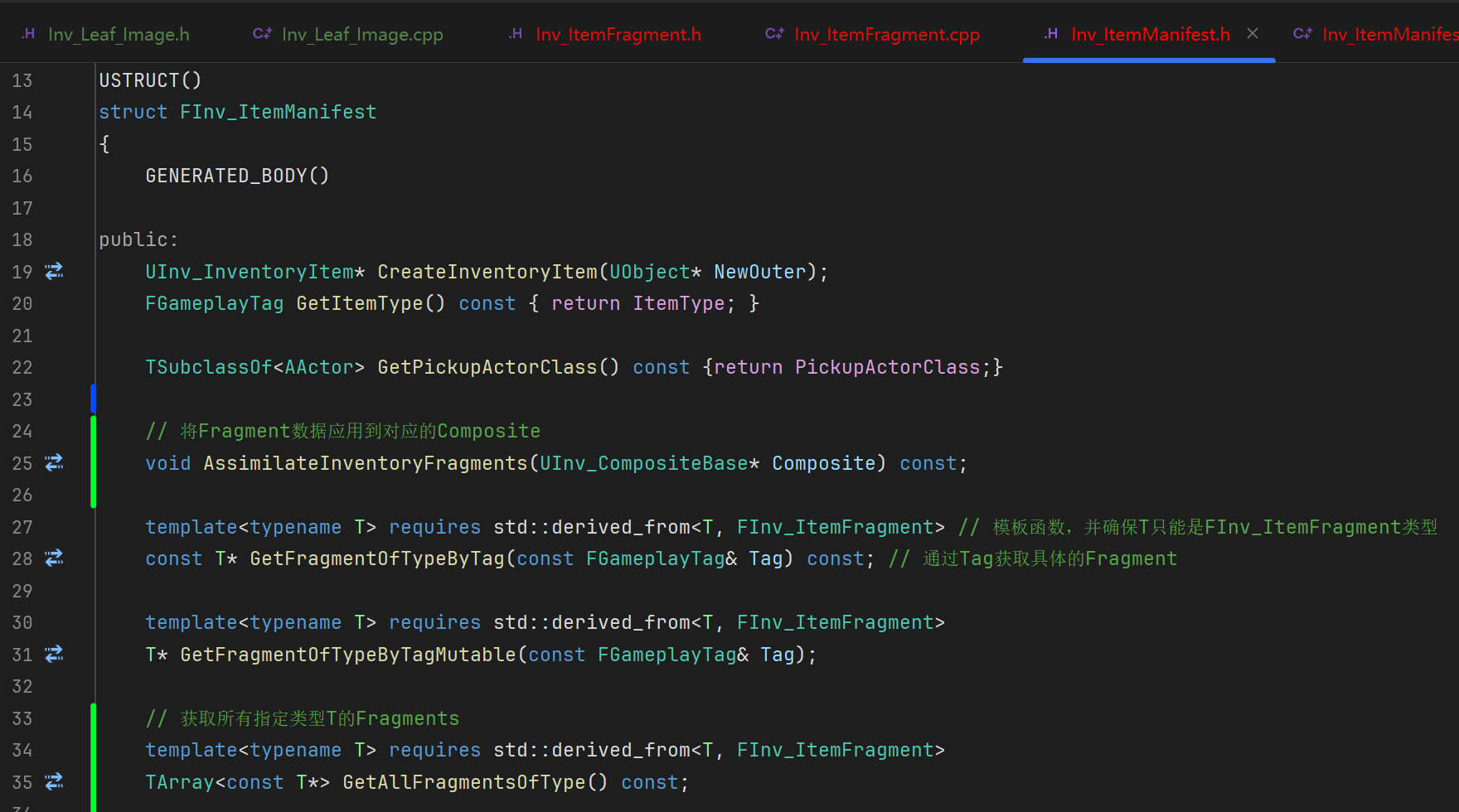Screen dimensions: 1459x812
Task: Click C++ icon of the last cut-off tab
Action: tap(1302, 34)
